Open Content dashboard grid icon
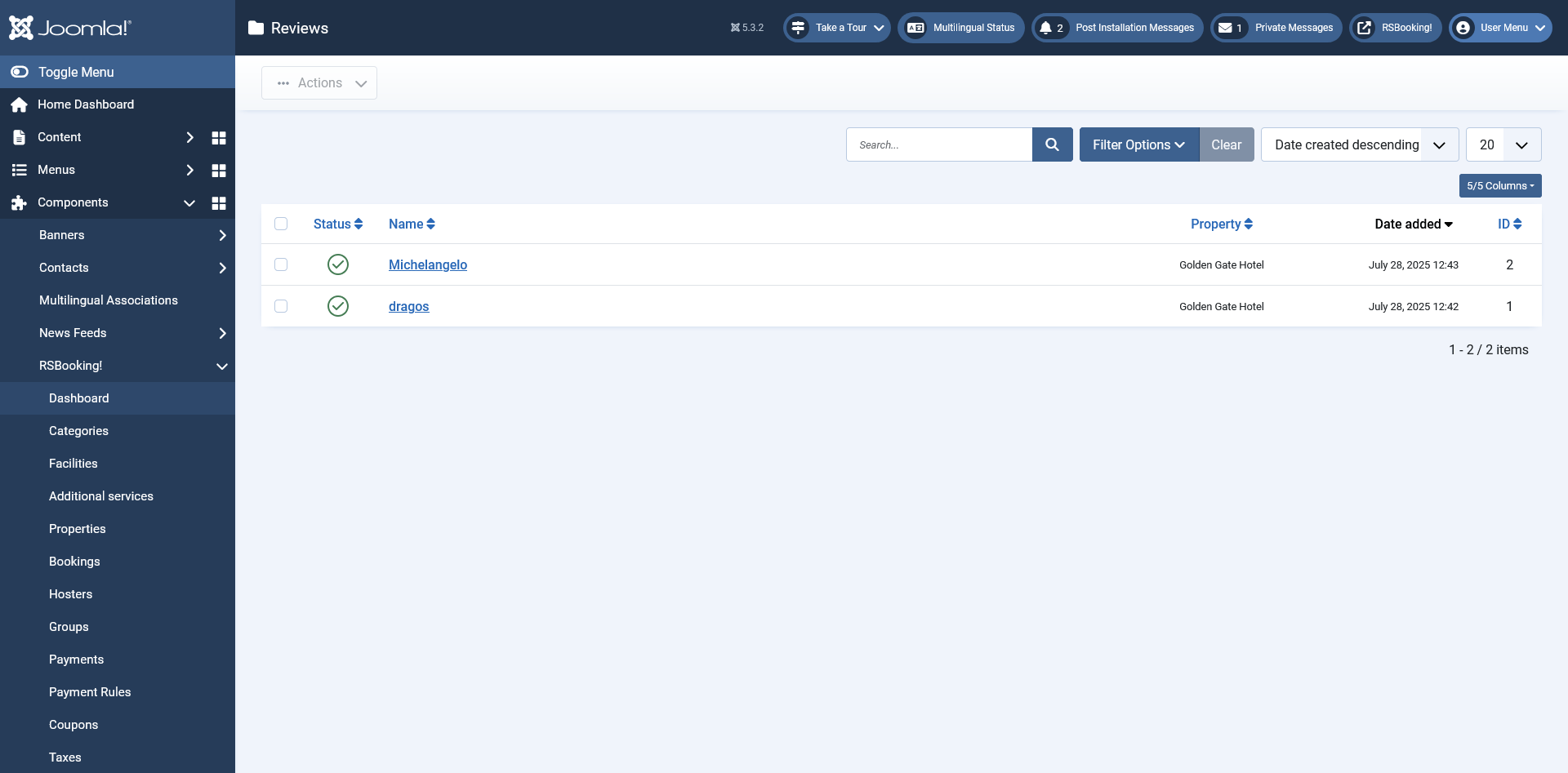This screenshot has width=1568, height=773. (219, 138)
